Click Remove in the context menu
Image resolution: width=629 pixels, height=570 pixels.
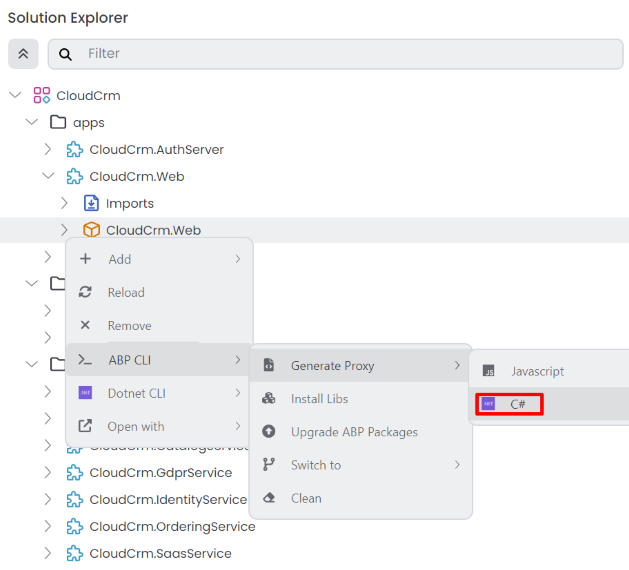[x=130, y=326]
